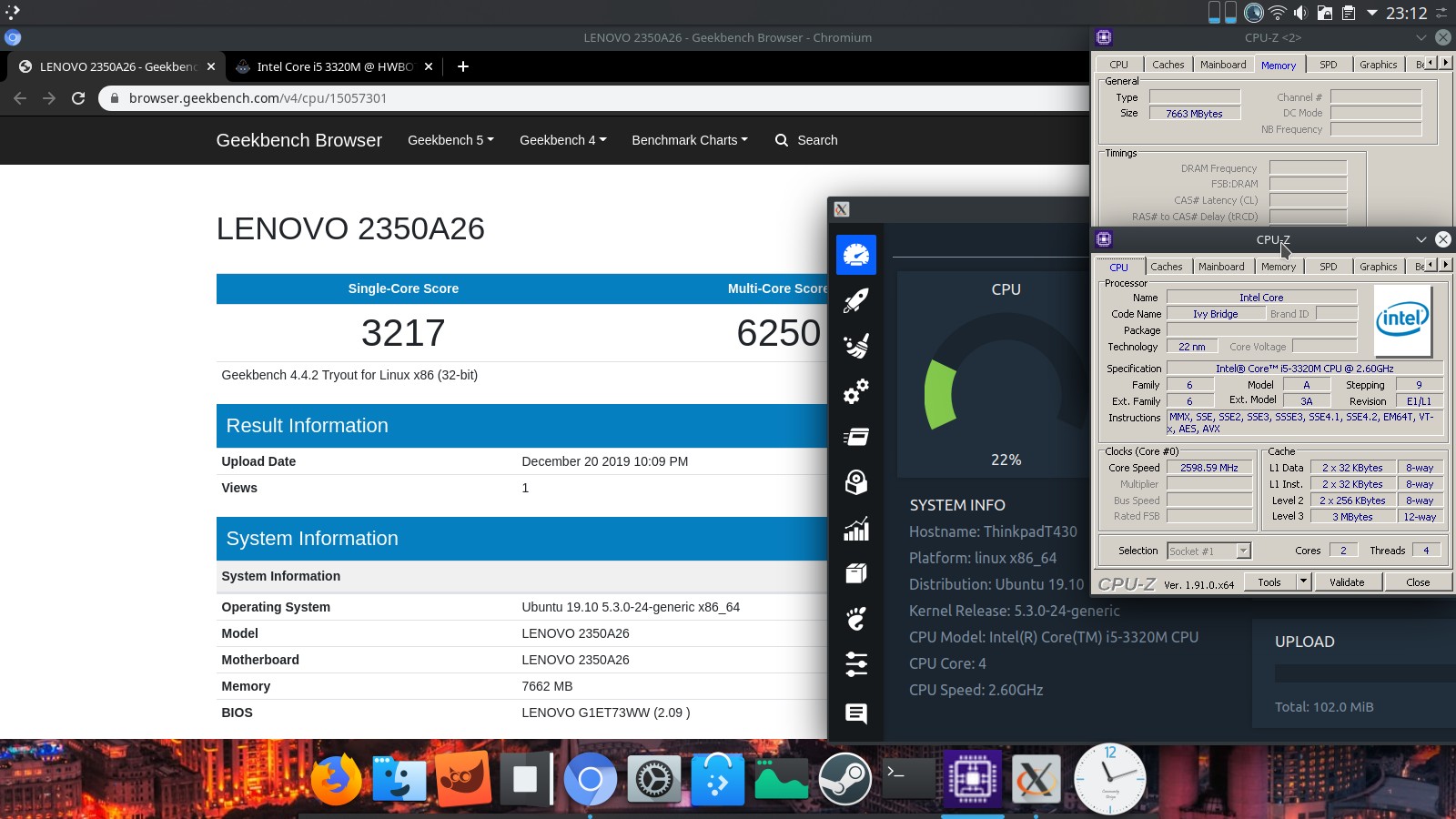Screen dimensions: 1456x819
Task: Switch to Mainboard tab in front CPU-Z
Action: (1221, 267)
